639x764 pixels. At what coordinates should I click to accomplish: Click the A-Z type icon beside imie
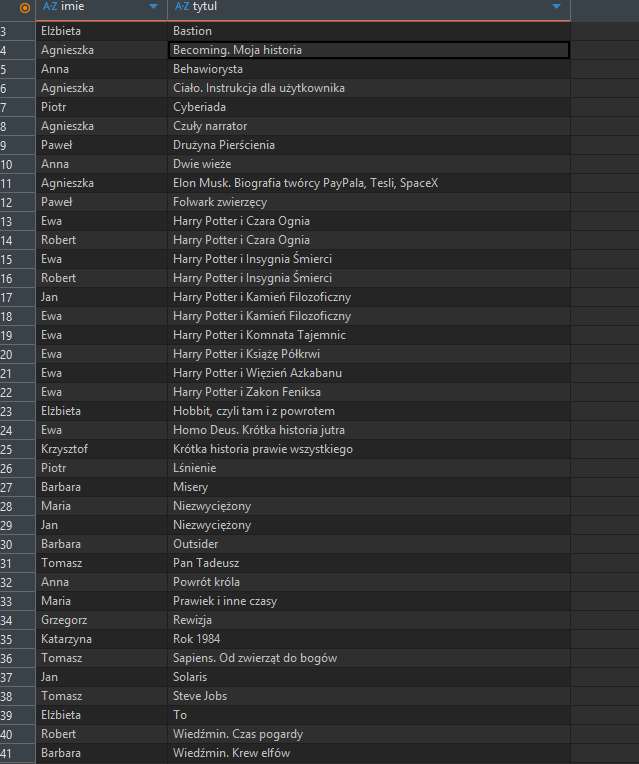click(49, 7)
